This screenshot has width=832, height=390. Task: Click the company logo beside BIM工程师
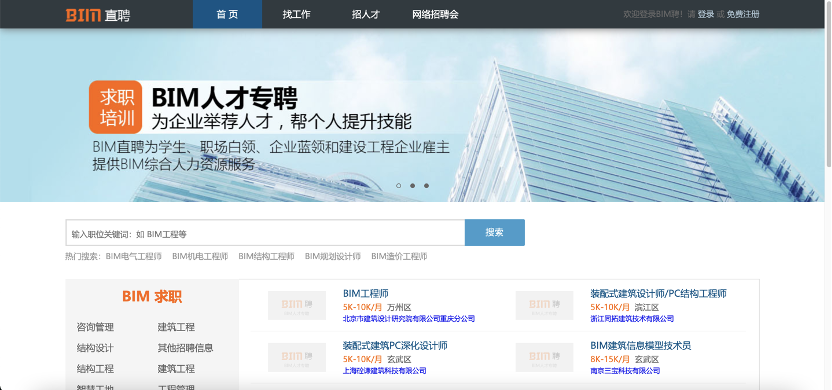[297, 305]
